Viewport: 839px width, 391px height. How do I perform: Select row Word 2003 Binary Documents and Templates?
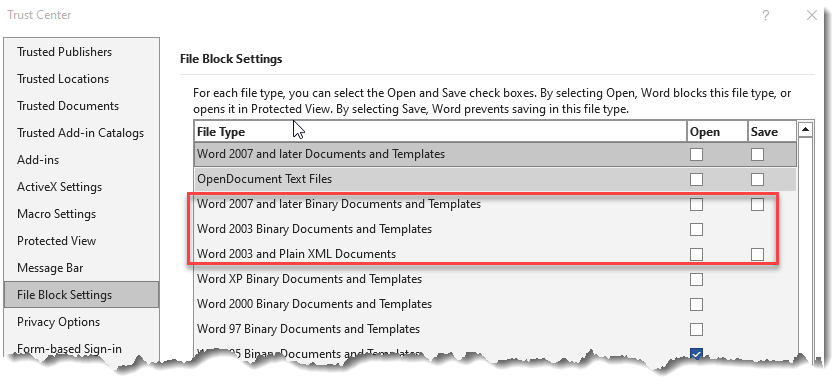pos(495,229)
